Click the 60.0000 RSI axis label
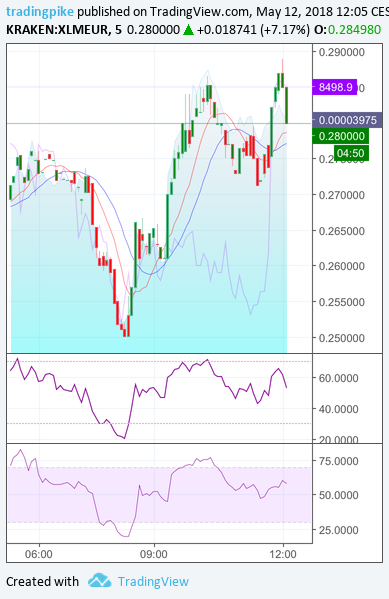Image resolution: width=389 pixels, height=599 pixels. 339,378
